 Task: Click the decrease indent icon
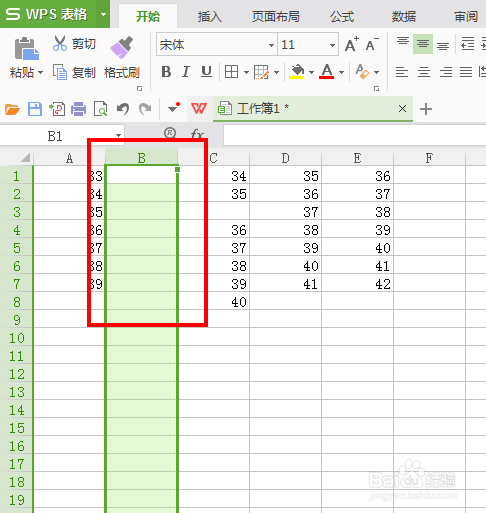point(467,44)
